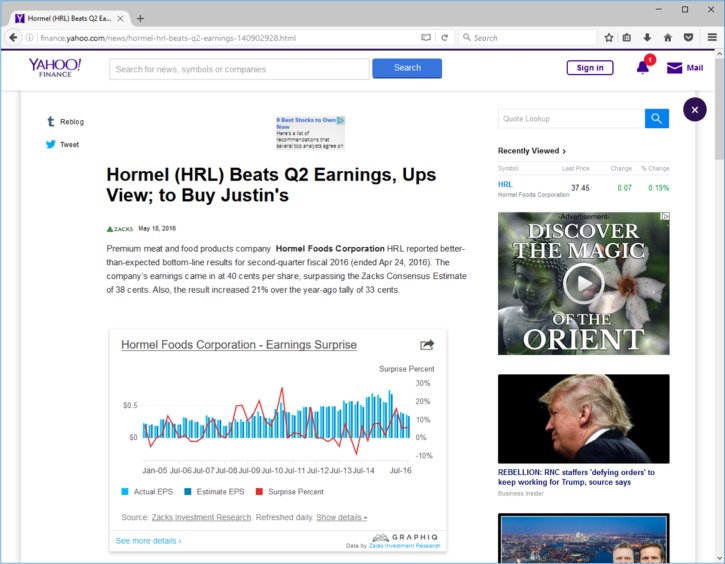Click the Sign in button
This screenshot has height=564, width=725.
[590, 67]
